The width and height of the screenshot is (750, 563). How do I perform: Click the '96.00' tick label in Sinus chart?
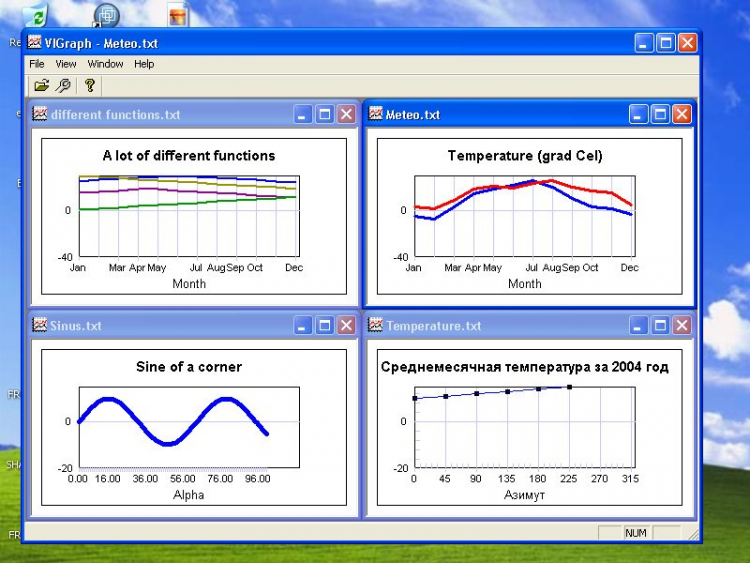tap(258, 479)
